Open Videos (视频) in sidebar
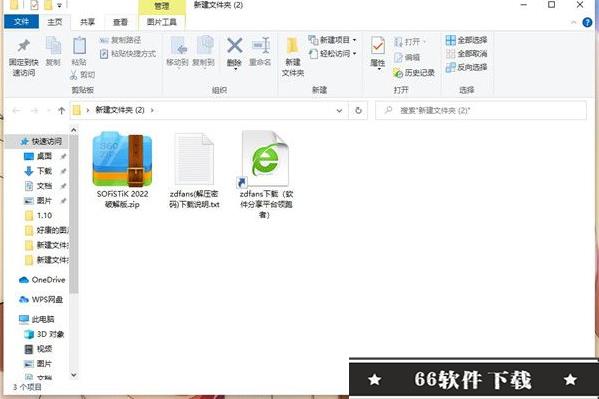Viewport: 599px width, 399px height. [x=38, y=349]
